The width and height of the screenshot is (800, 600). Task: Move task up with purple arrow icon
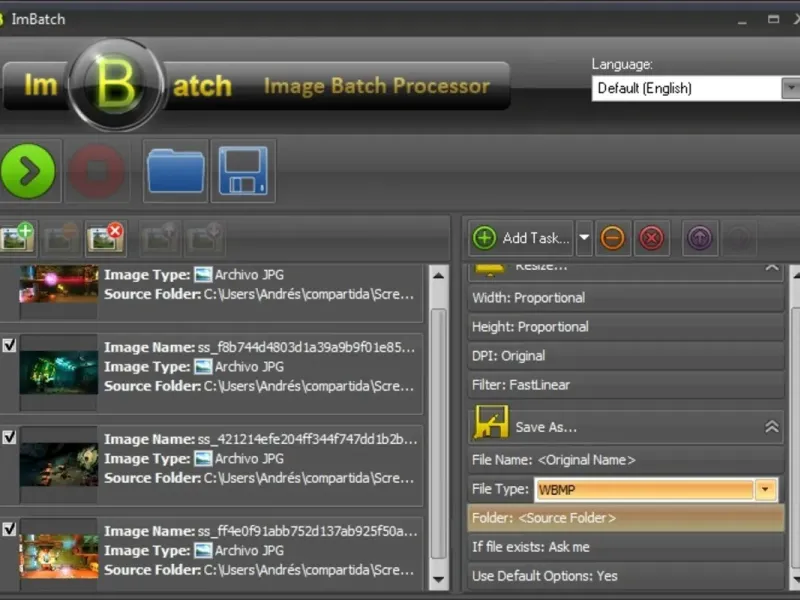700,238
